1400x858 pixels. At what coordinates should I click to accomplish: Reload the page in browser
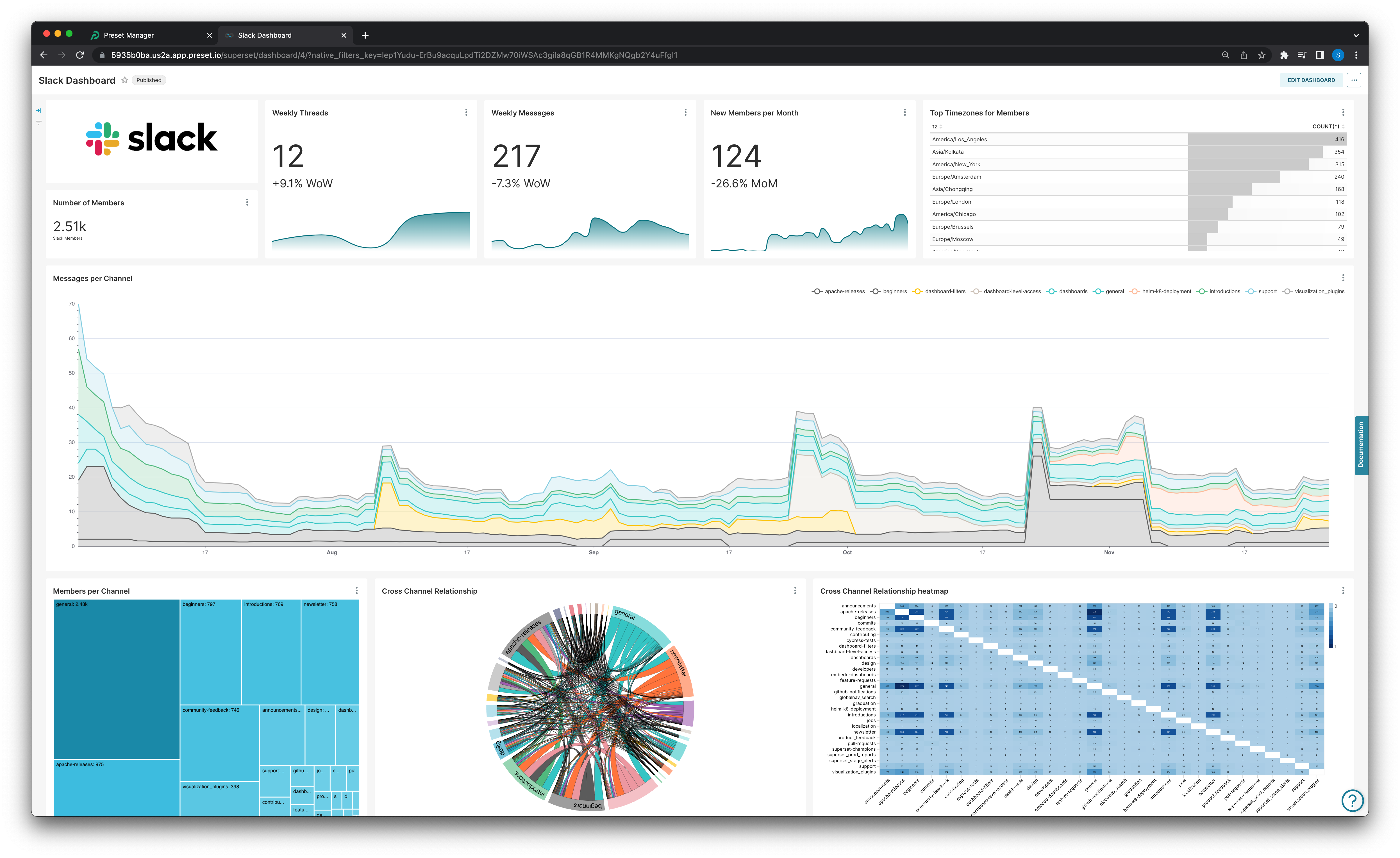80,55
